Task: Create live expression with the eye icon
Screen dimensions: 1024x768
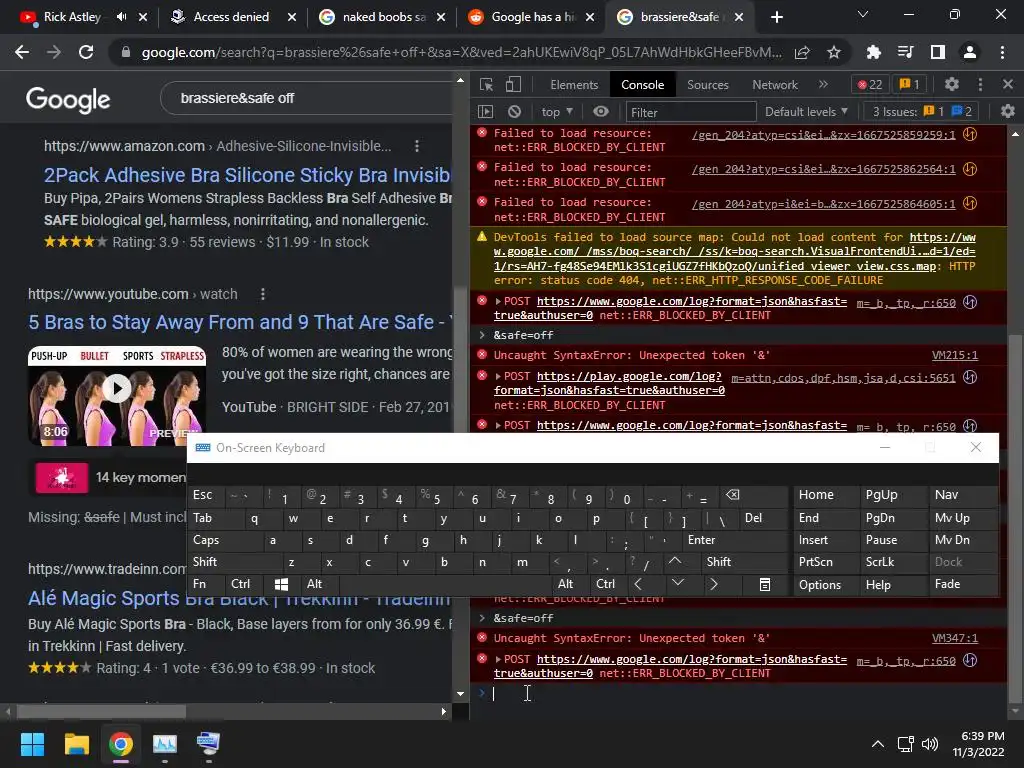Action: pos(601,112)
